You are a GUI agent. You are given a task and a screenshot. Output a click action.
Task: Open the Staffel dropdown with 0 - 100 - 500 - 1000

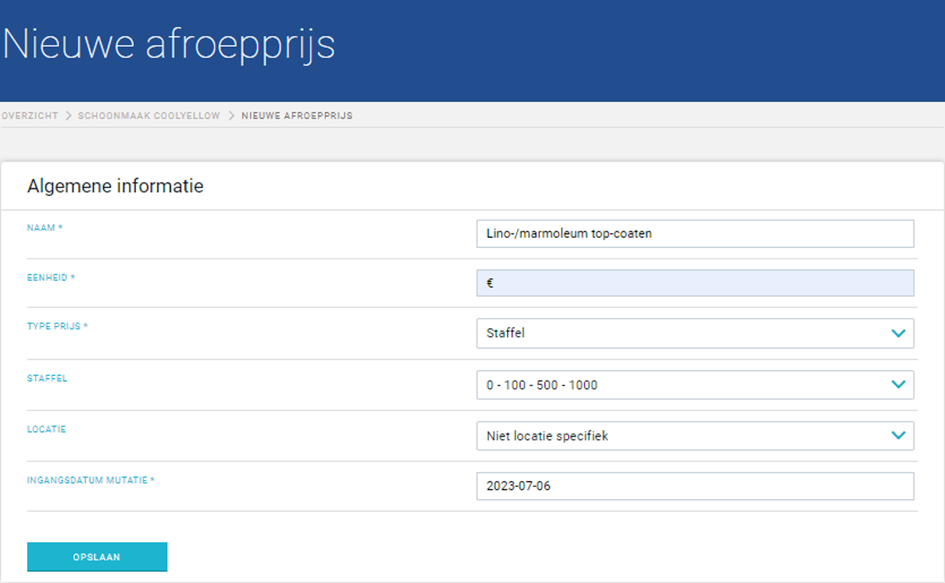[695, 385]
